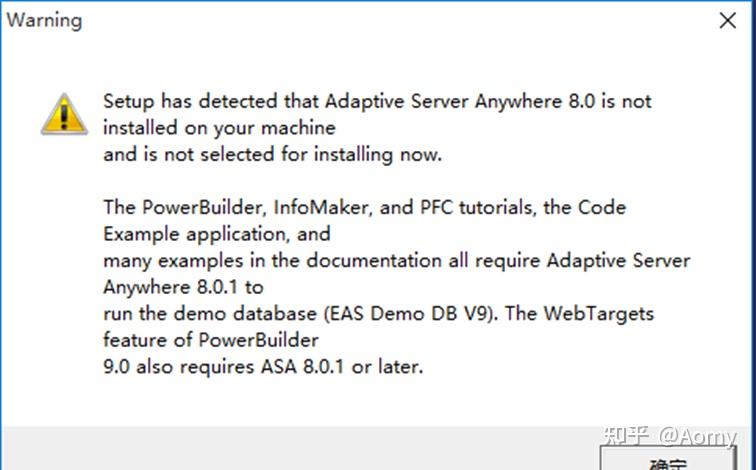Screen dimensions: 756x470
Task: Click the Warning title bar text
Action: click(45, 20)
